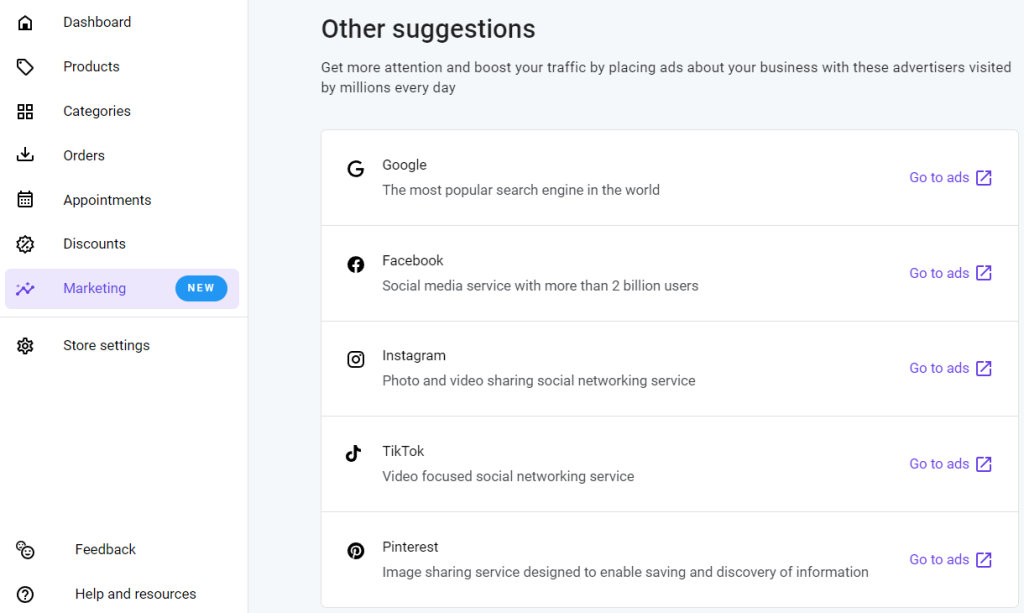Click the Pinterest logo icon
The width and height of the screenshot is (1024, 613).
coord(356,551)
